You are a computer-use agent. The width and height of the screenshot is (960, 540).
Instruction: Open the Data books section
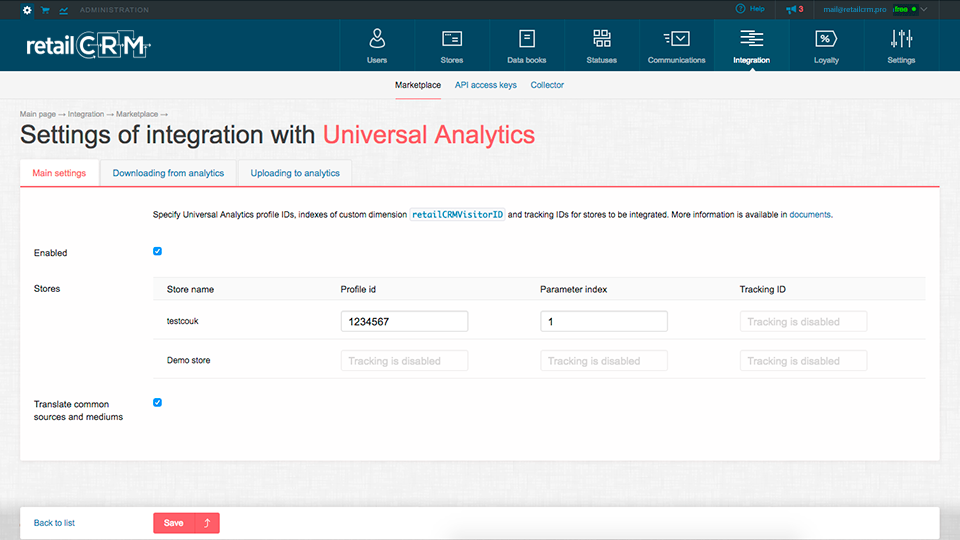[x=527, y=46]
